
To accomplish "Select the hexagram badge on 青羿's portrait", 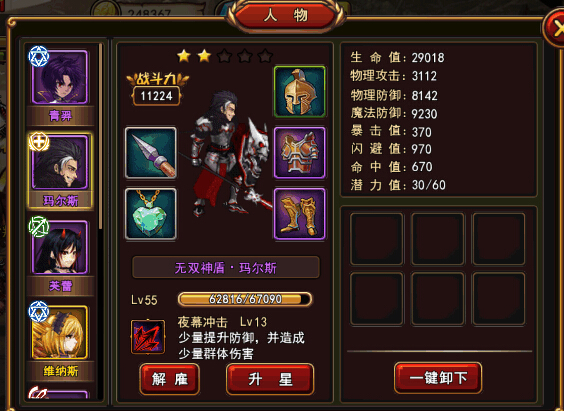I will click(38, 56).
